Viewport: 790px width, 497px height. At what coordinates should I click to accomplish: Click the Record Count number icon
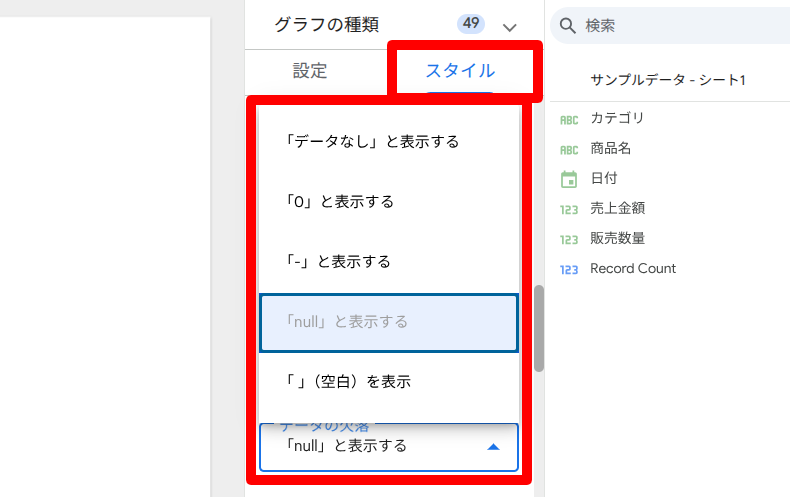(x=569, y=269)
